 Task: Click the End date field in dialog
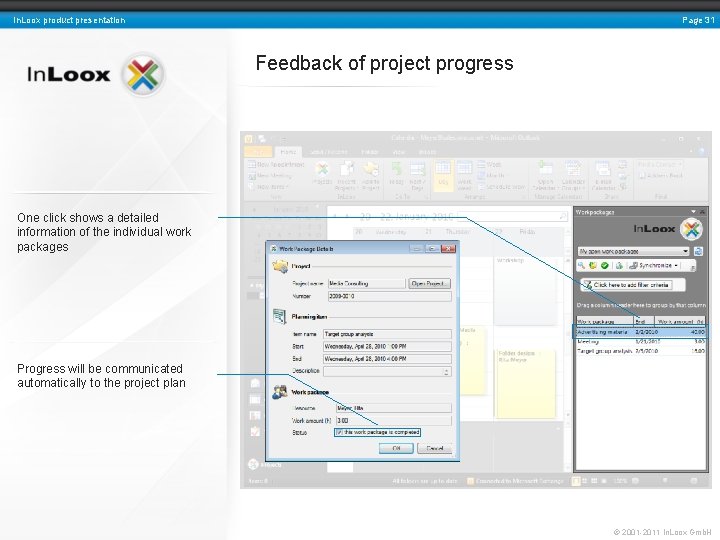[387, 359]
